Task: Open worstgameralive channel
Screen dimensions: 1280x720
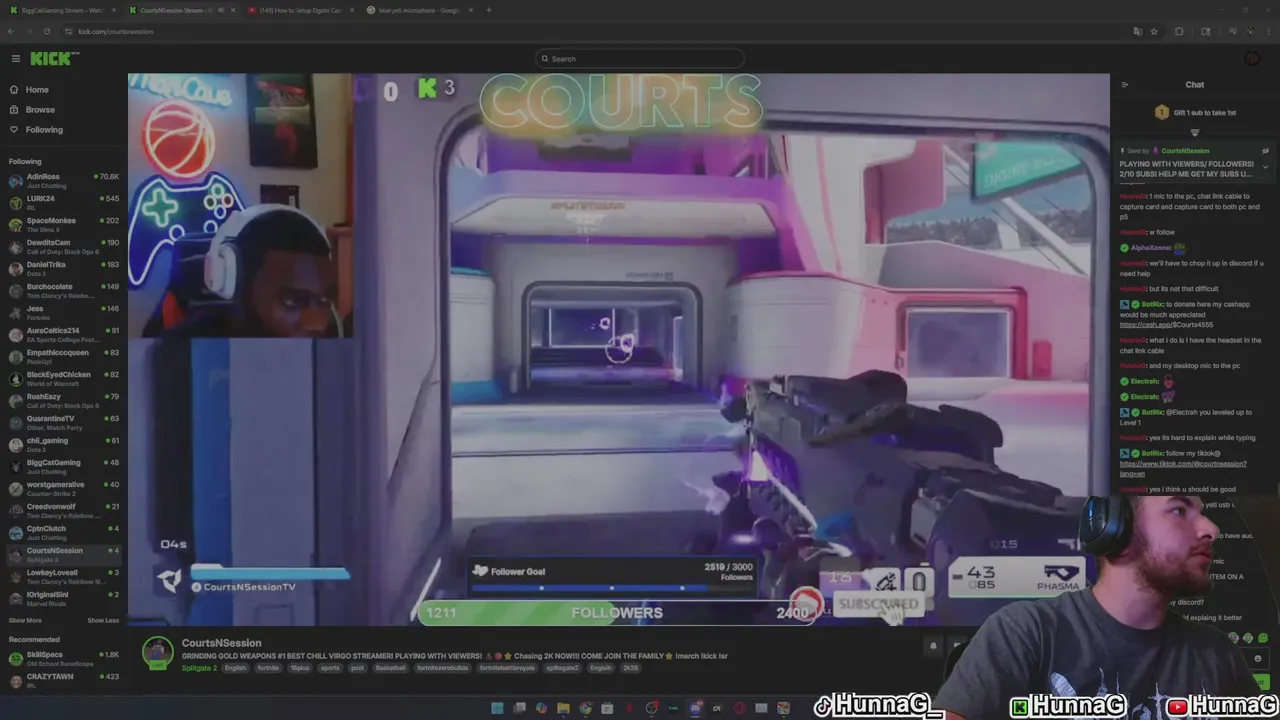Action: pyautogui.click(x=62, y=488)
